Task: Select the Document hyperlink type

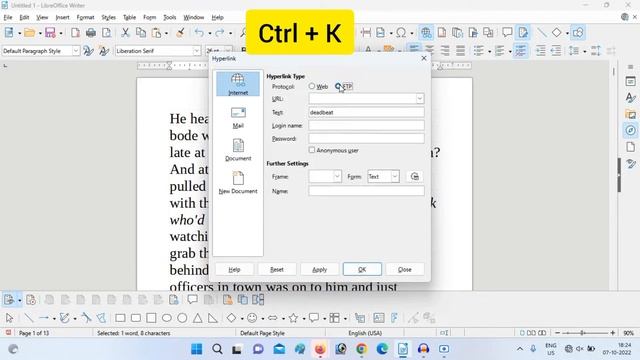Action: [x=238, y=150]
